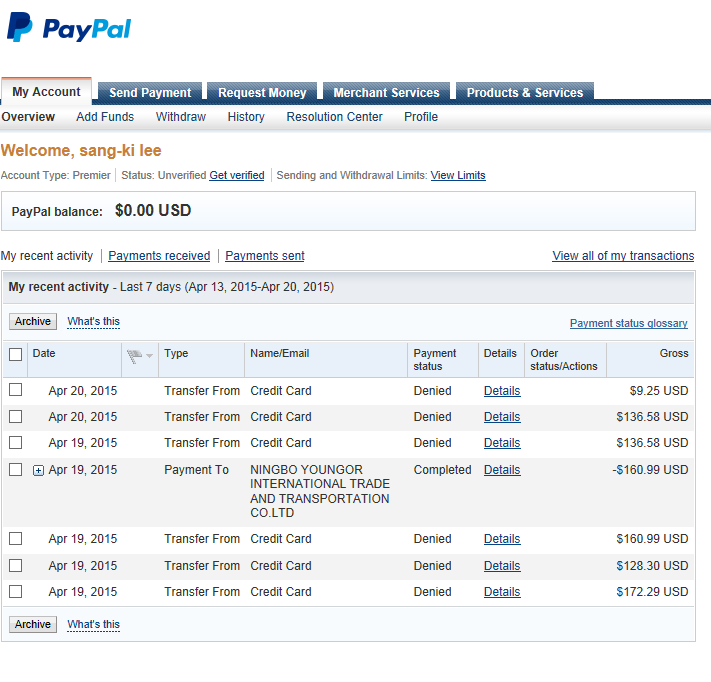Viewport: 711px width, 682px height.
Task: Check the $9.25 USD transaction checkbox
Action: [15, 390]
